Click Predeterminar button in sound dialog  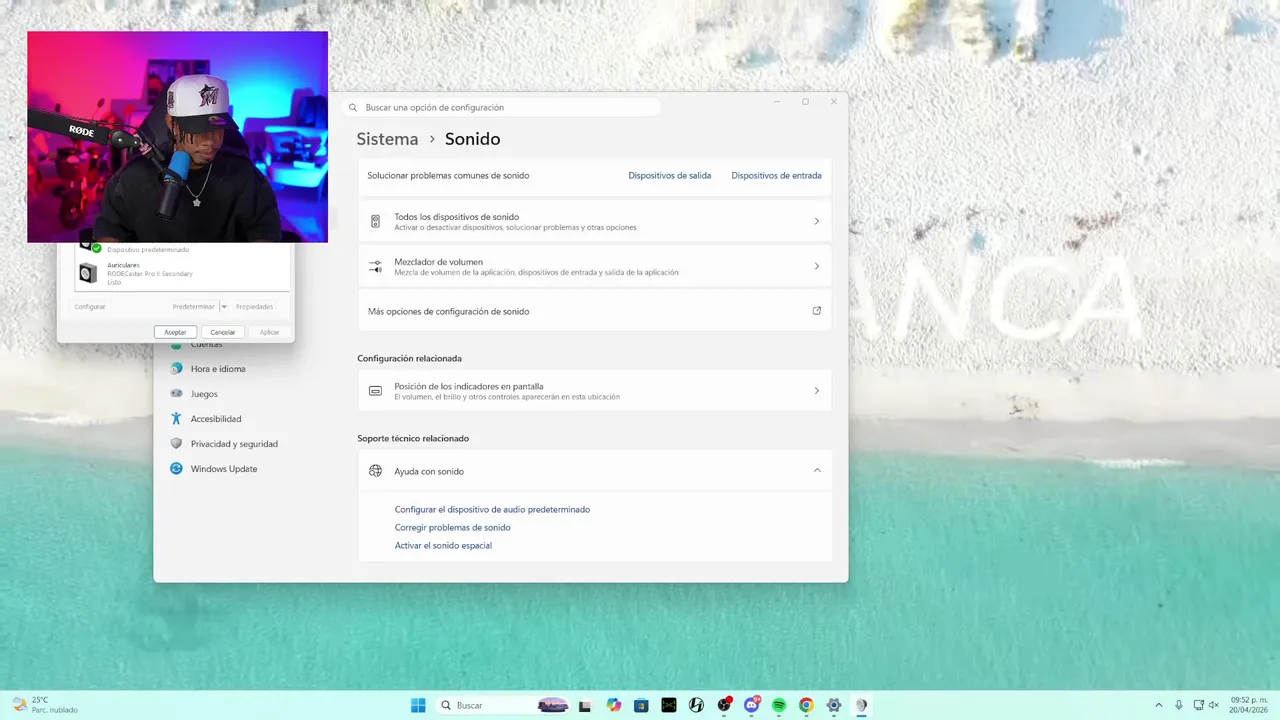(193, 307)
